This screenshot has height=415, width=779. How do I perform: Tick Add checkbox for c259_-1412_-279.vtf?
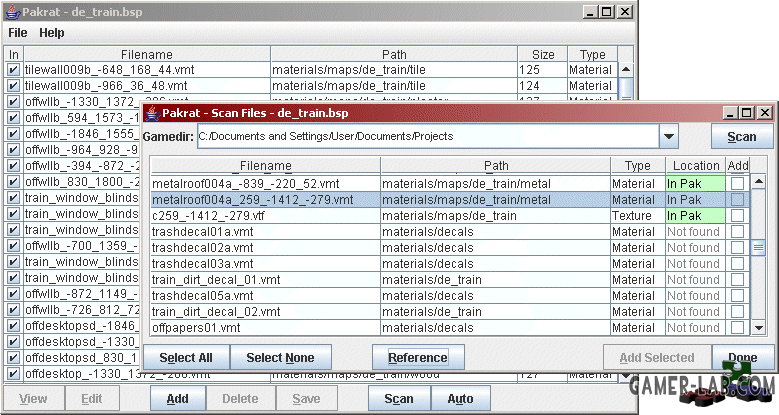pos(737,215)
